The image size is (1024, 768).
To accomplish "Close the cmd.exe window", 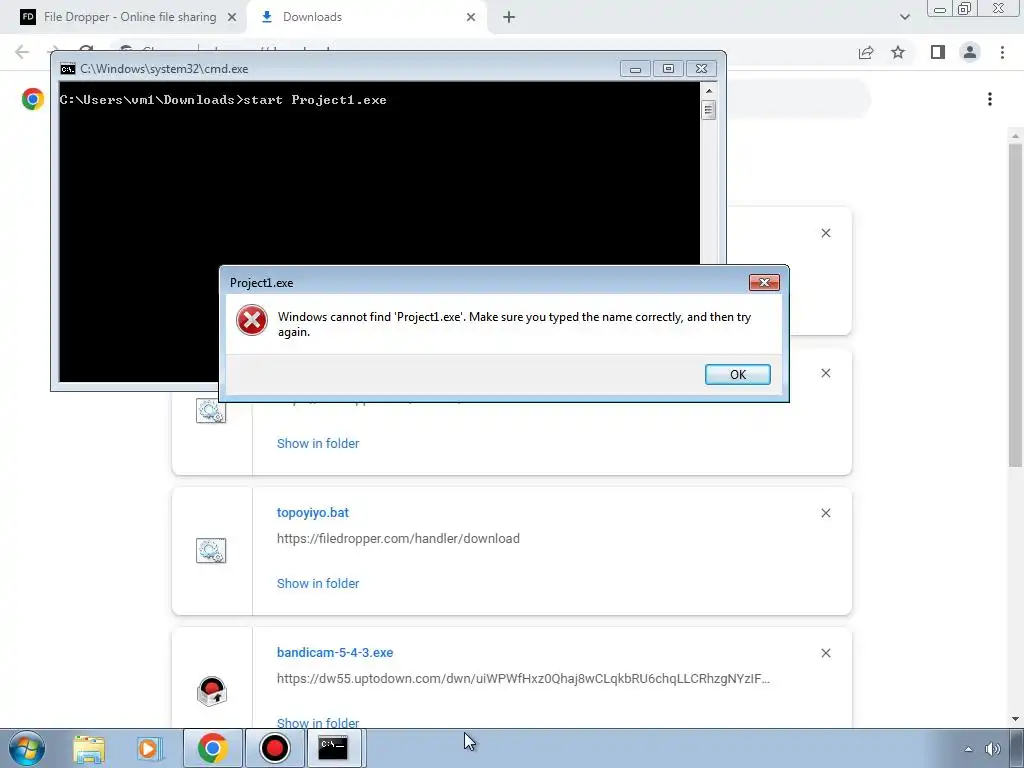I will [701, 69].
